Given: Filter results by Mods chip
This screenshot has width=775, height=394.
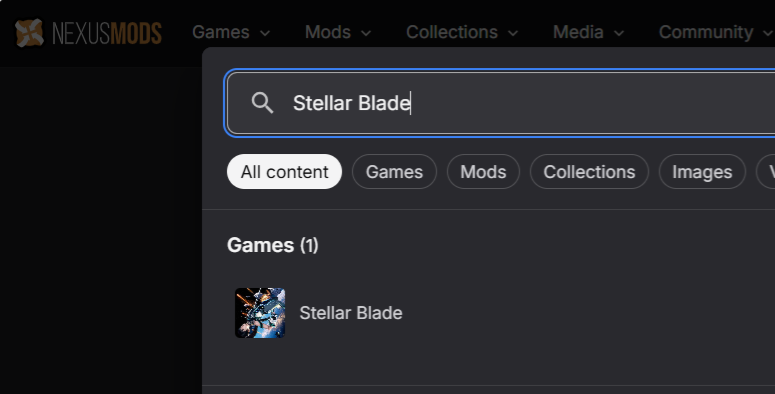Looking at the screenshot, I should coord(483,172).
